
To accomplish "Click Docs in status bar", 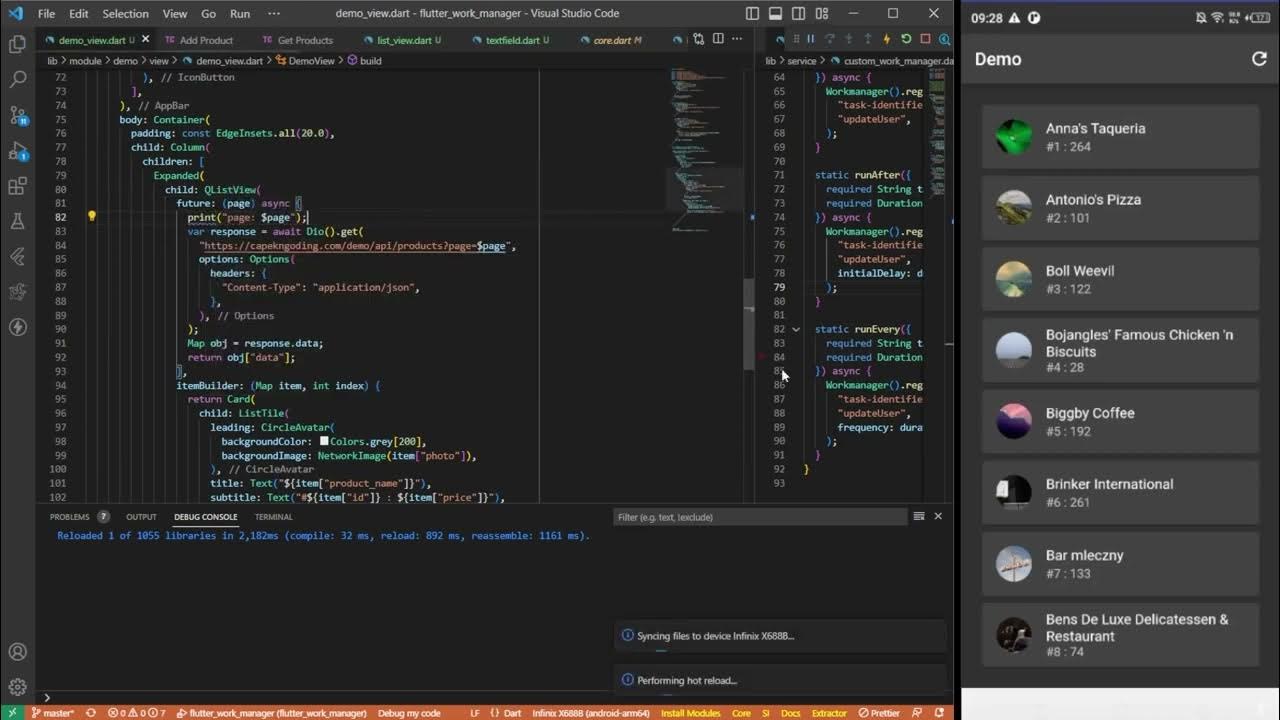I will (790, 713).
